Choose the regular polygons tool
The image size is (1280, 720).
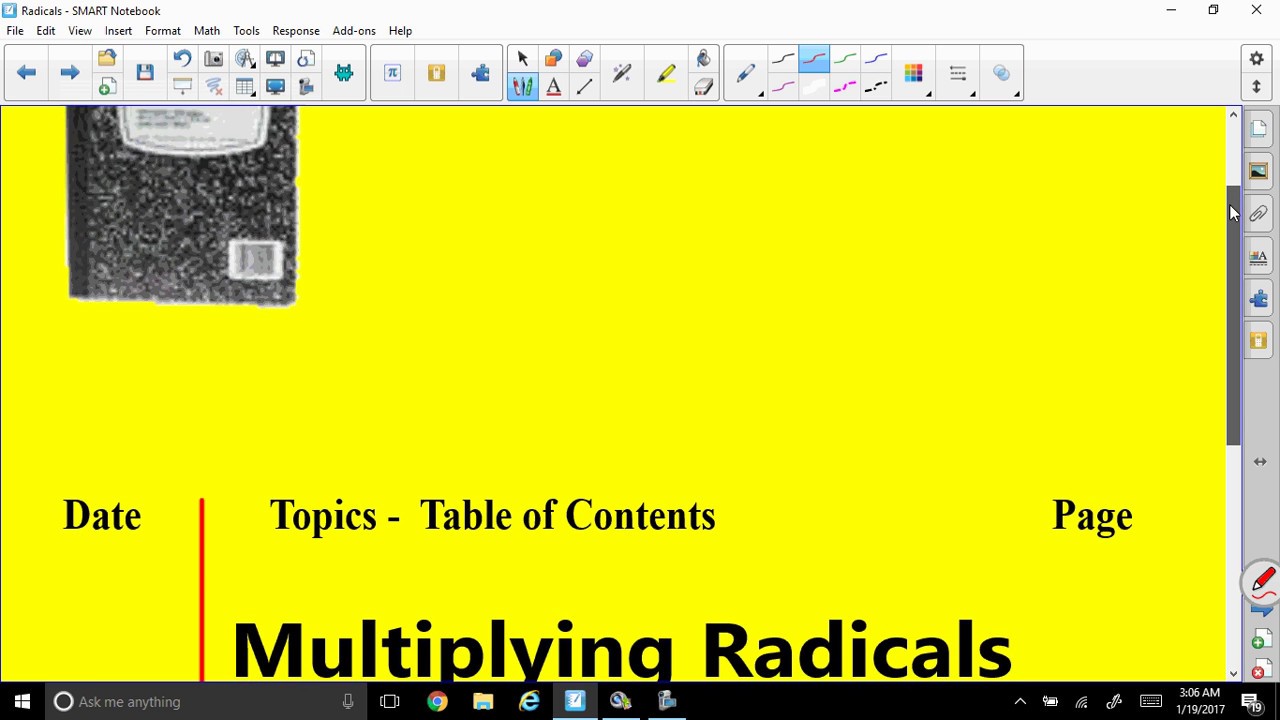click(585, 59)
